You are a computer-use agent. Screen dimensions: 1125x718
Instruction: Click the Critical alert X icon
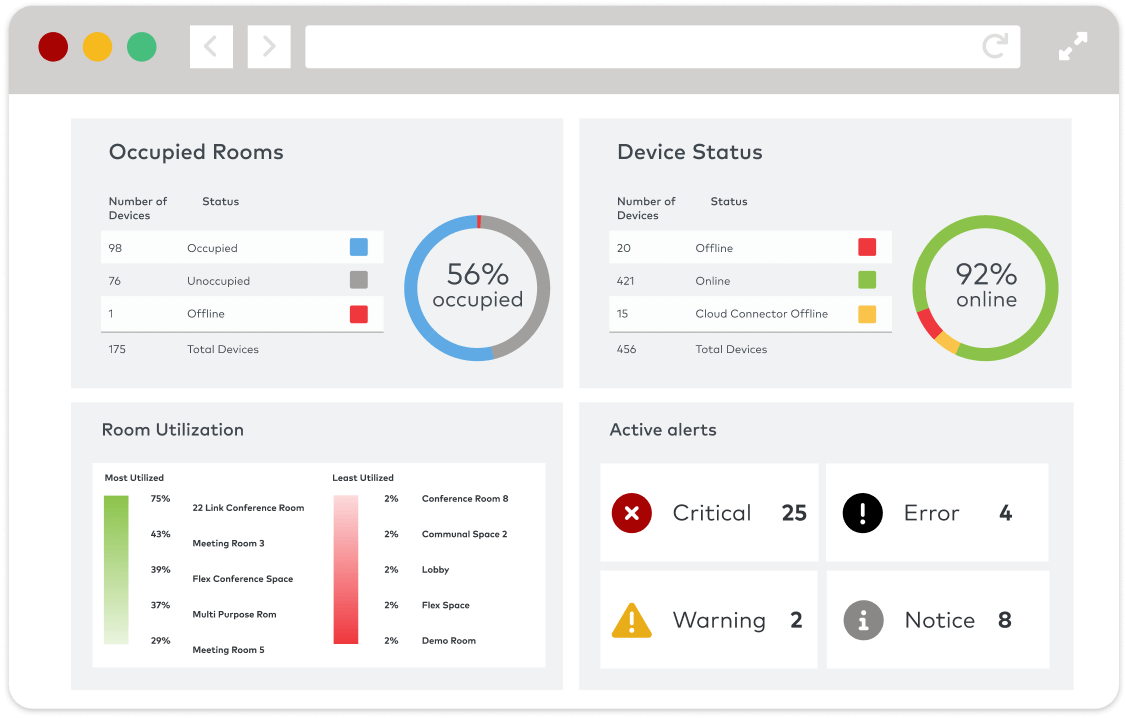[x=631, y=512]
